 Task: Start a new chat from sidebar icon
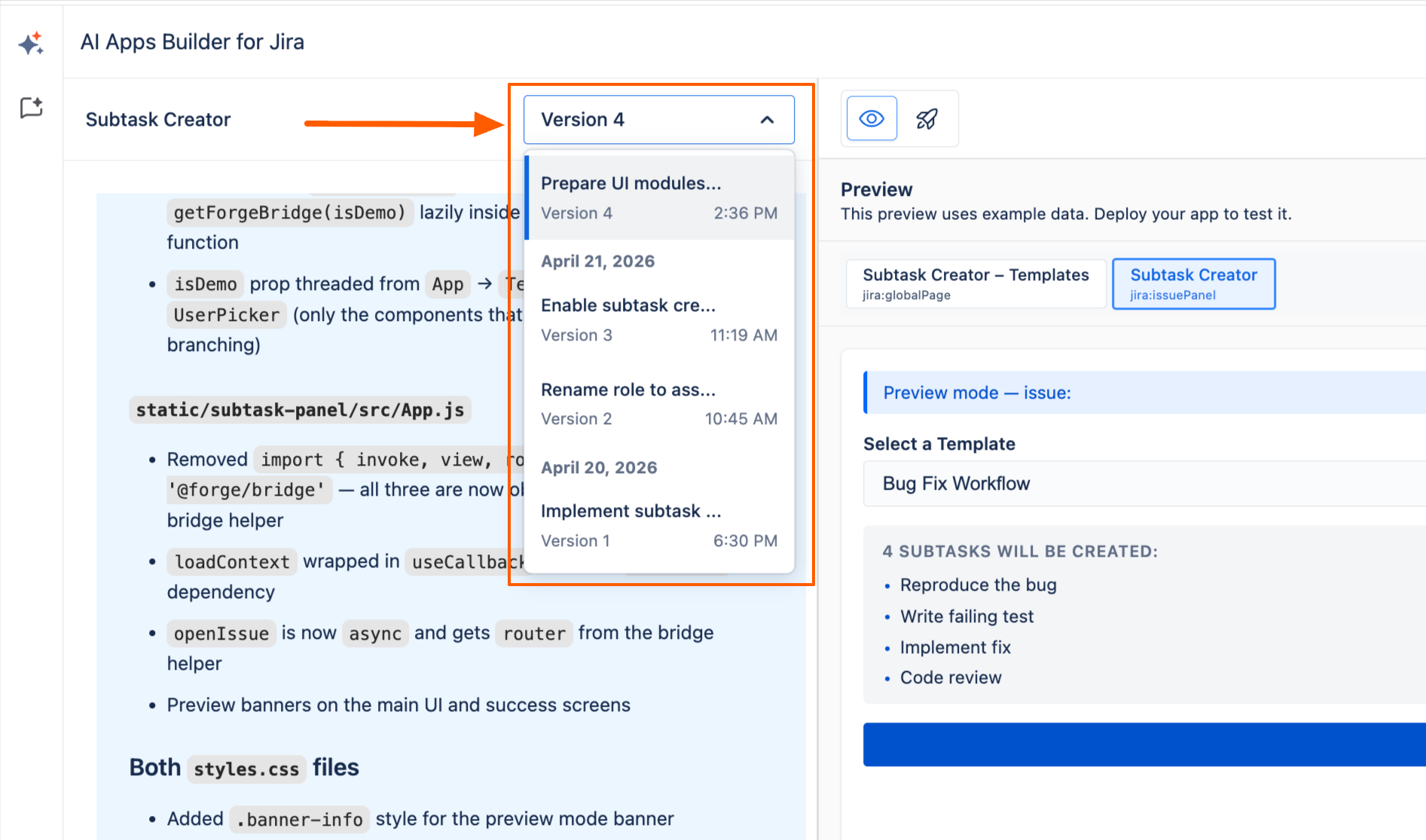[x=31, y=108]
